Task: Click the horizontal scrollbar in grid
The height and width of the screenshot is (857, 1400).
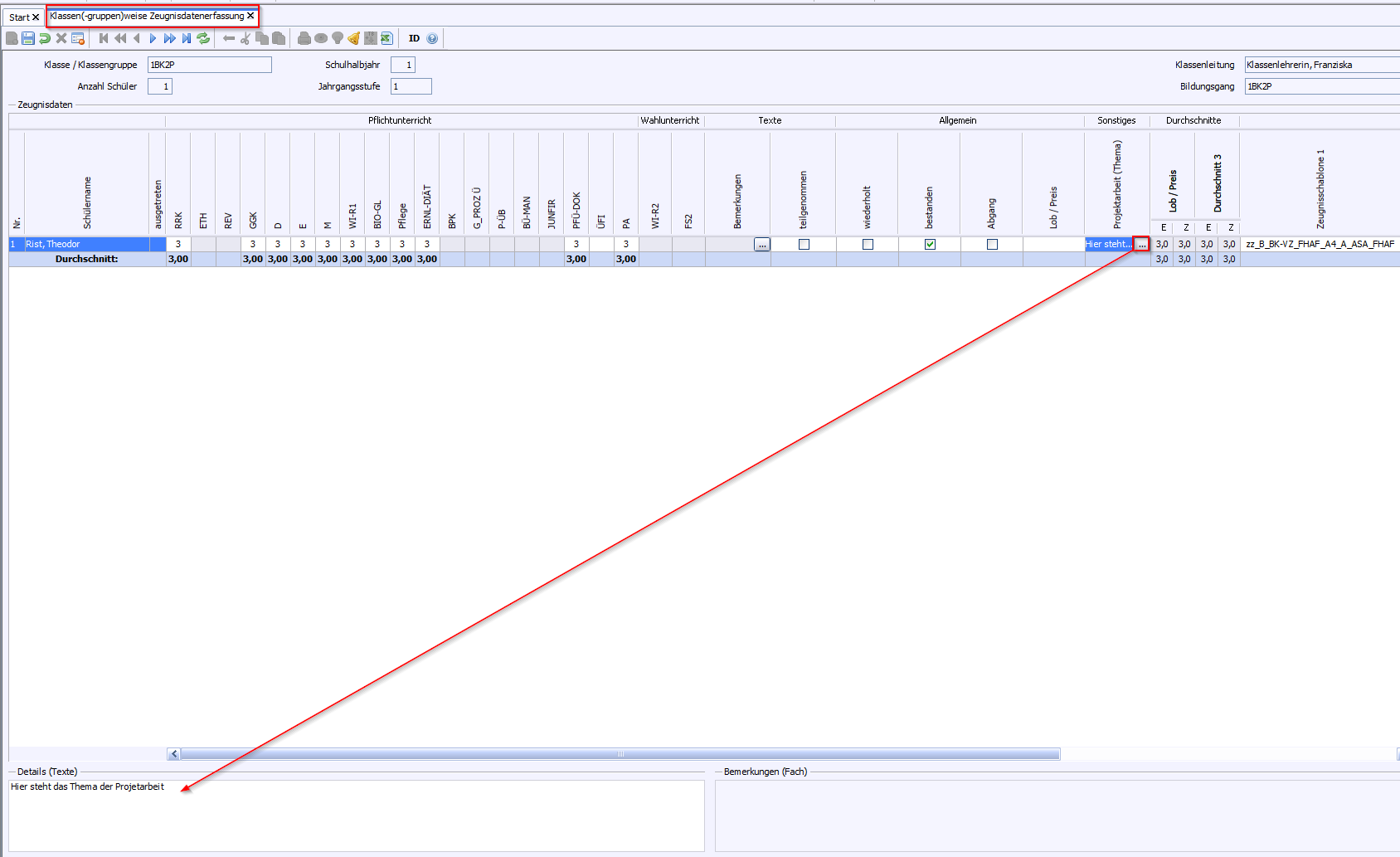Action: click(620, 754)
